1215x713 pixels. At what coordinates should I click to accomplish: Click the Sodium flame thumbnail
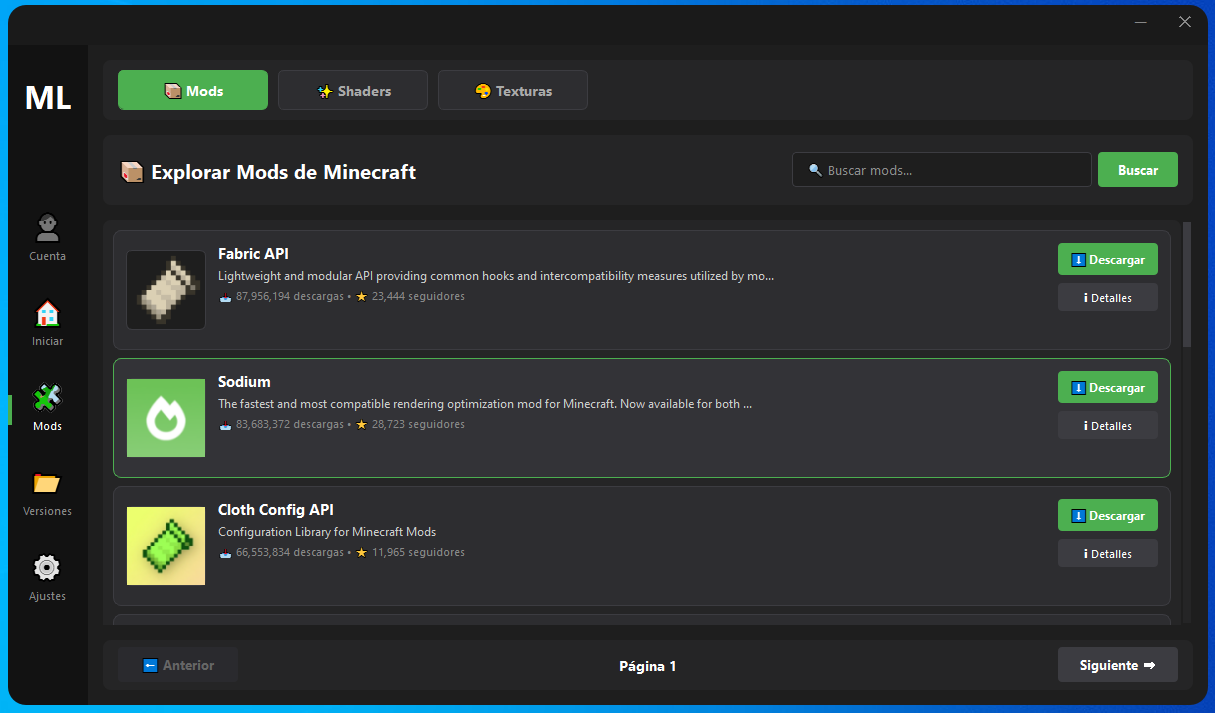pos(165,418)
